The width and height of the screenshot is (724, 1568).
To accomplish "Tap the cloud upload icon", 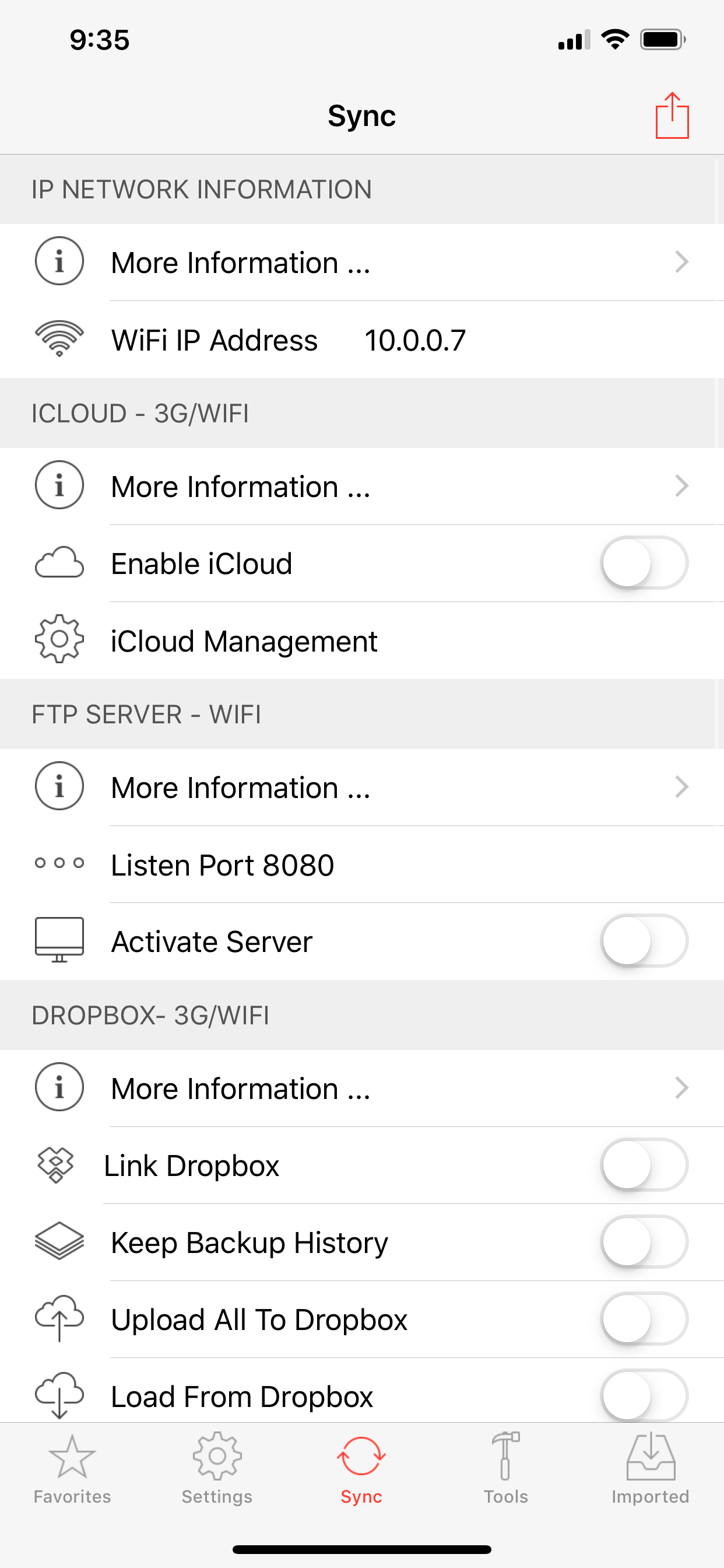I will coord(59,1318).
